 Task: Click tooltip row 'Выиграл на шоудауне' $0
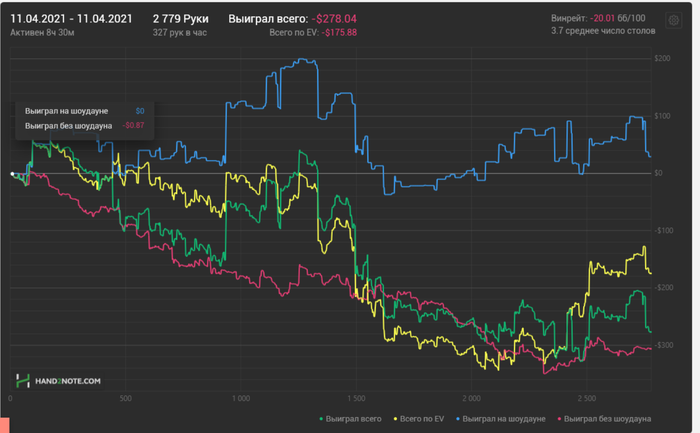pos(84,111)
